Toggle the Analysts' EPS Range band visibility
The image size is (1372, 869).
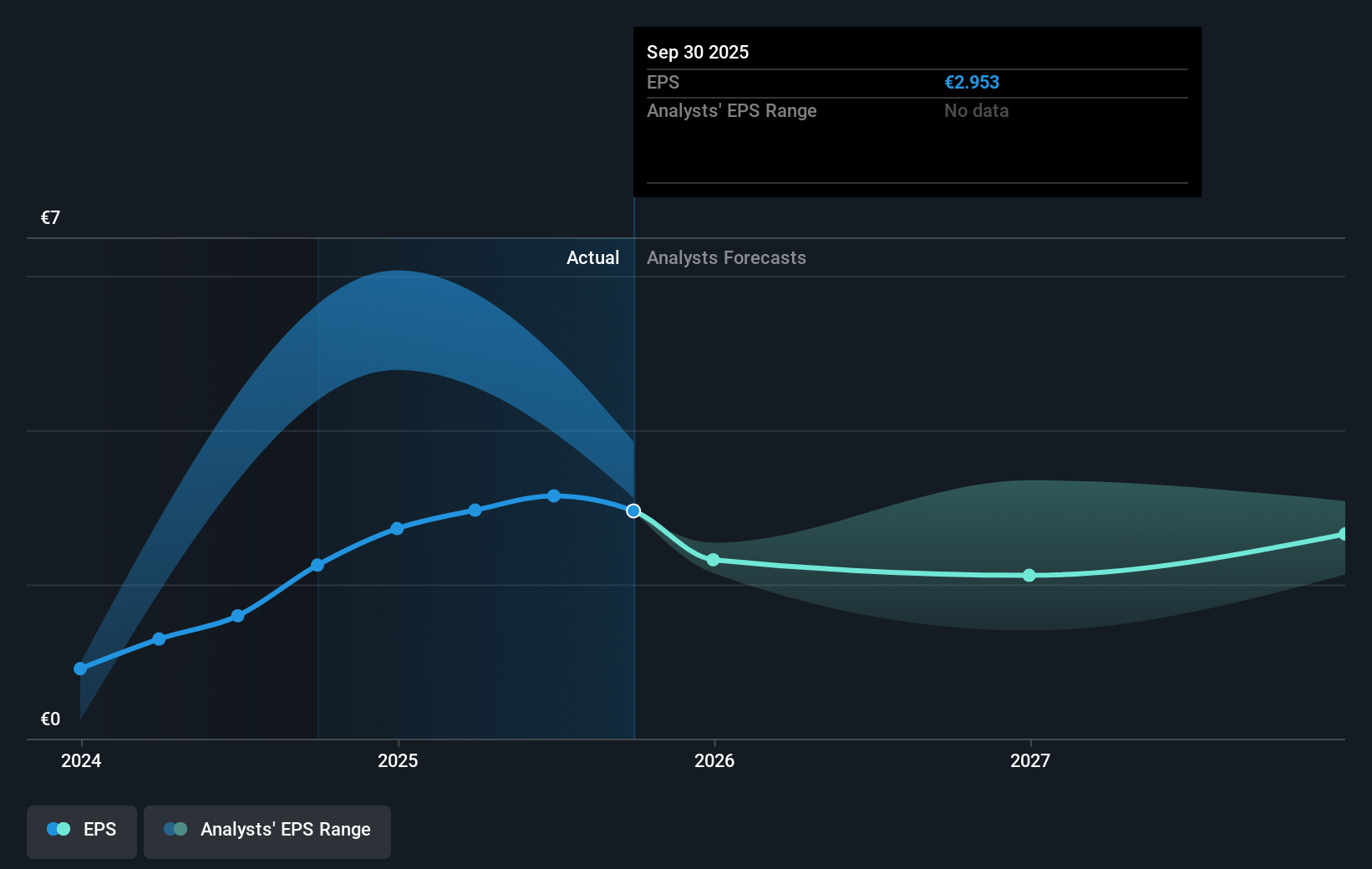pyautogui.click(x=267, y=831)
